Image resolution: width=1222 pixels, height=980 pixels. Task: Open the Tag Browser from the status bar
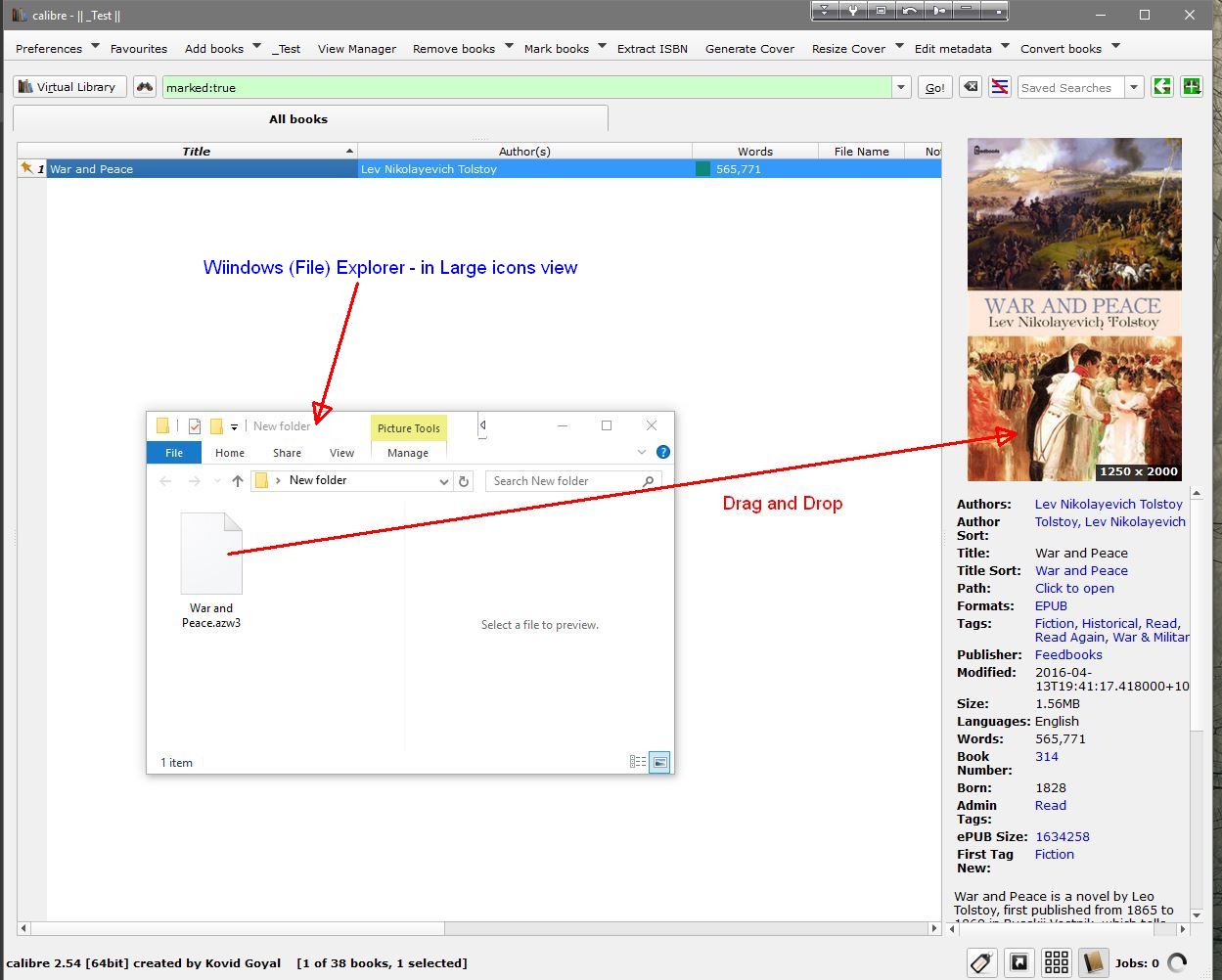[x=982, y=962]
